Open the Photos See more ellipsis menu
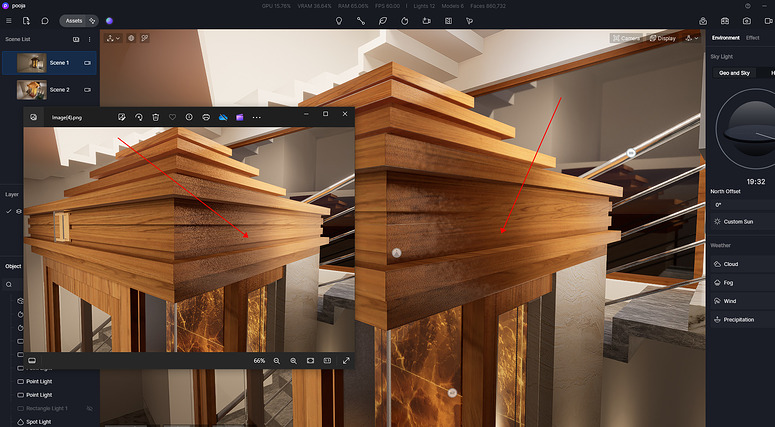The height and width of the screenshot is (427, 775). point(257,118)
